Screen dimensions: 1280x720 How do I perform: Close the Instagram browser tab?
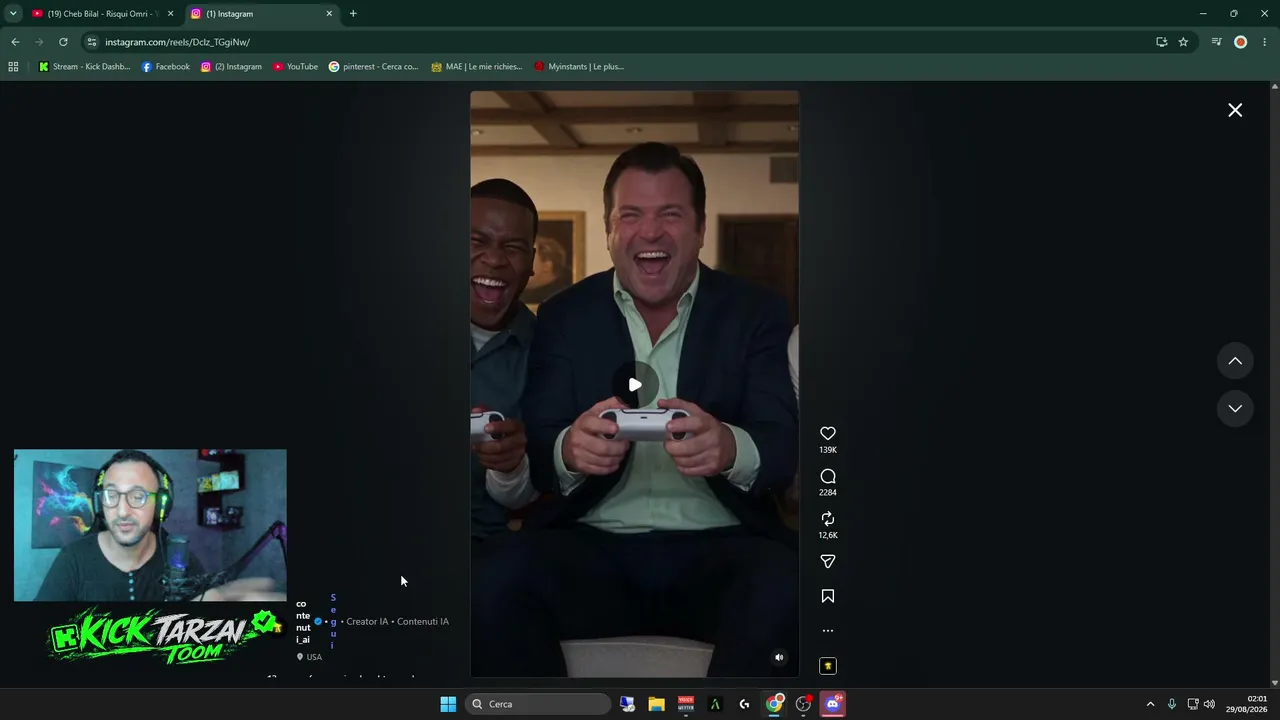[x=329, y=14]
